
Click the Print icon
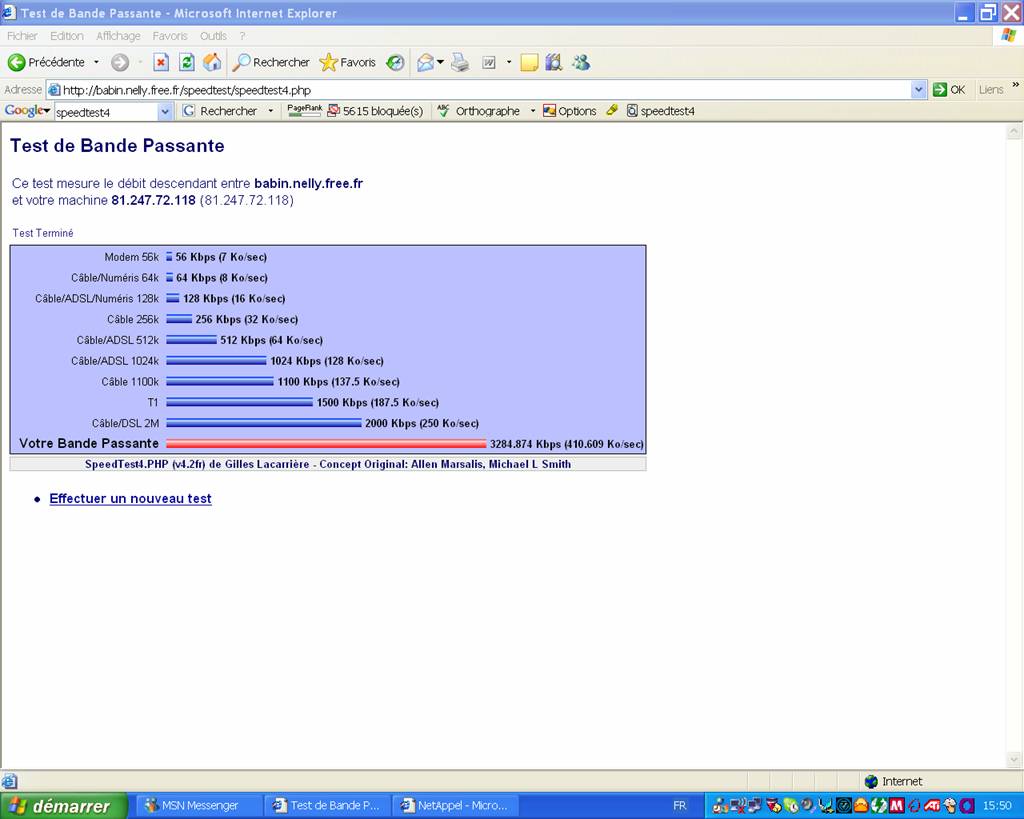click(459, 62)
